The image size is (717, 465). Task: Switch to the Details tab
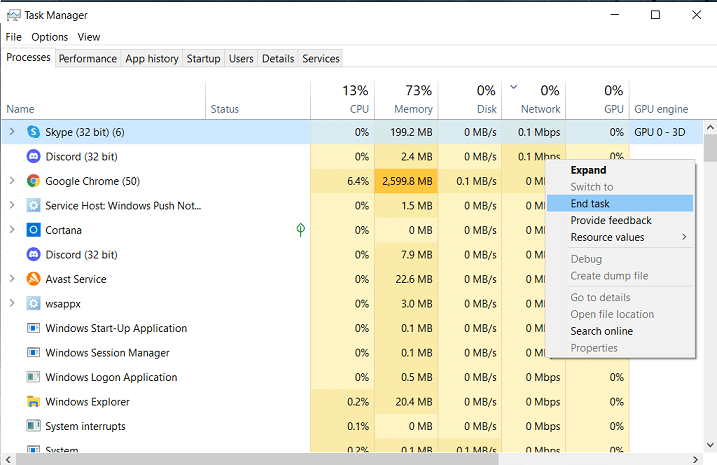[x=278, y=59]
